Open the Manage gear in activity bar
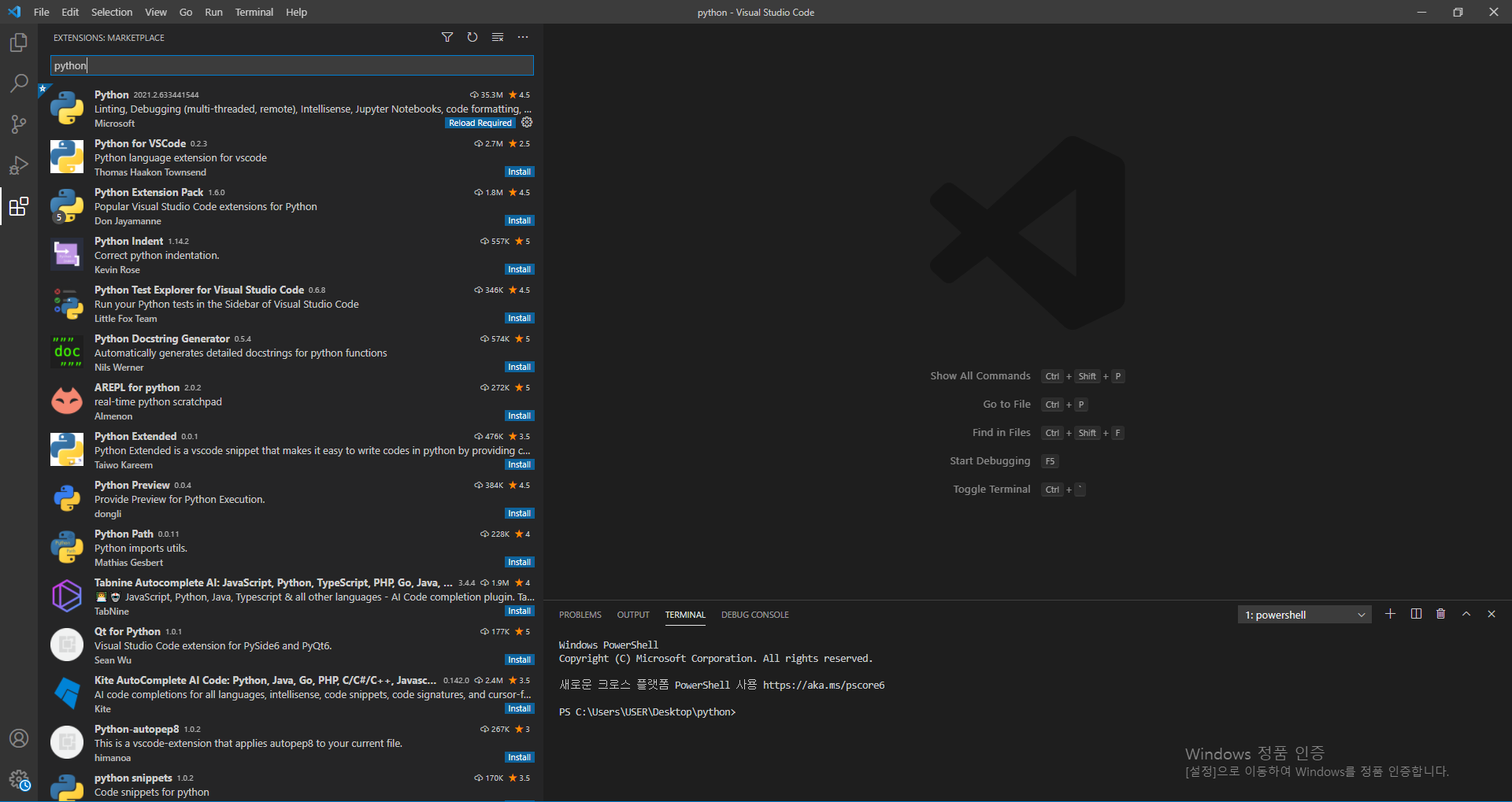The height and width of the screenshot is (802, 1512). (x=19, y=780)
